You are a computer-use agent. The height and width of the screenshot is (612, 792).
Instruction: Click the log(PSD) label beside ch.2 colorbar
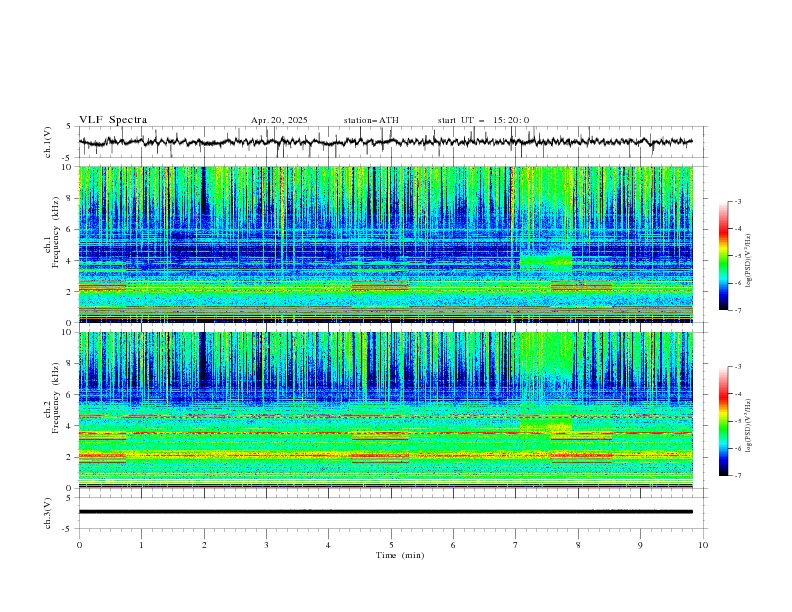coord(749,425)
